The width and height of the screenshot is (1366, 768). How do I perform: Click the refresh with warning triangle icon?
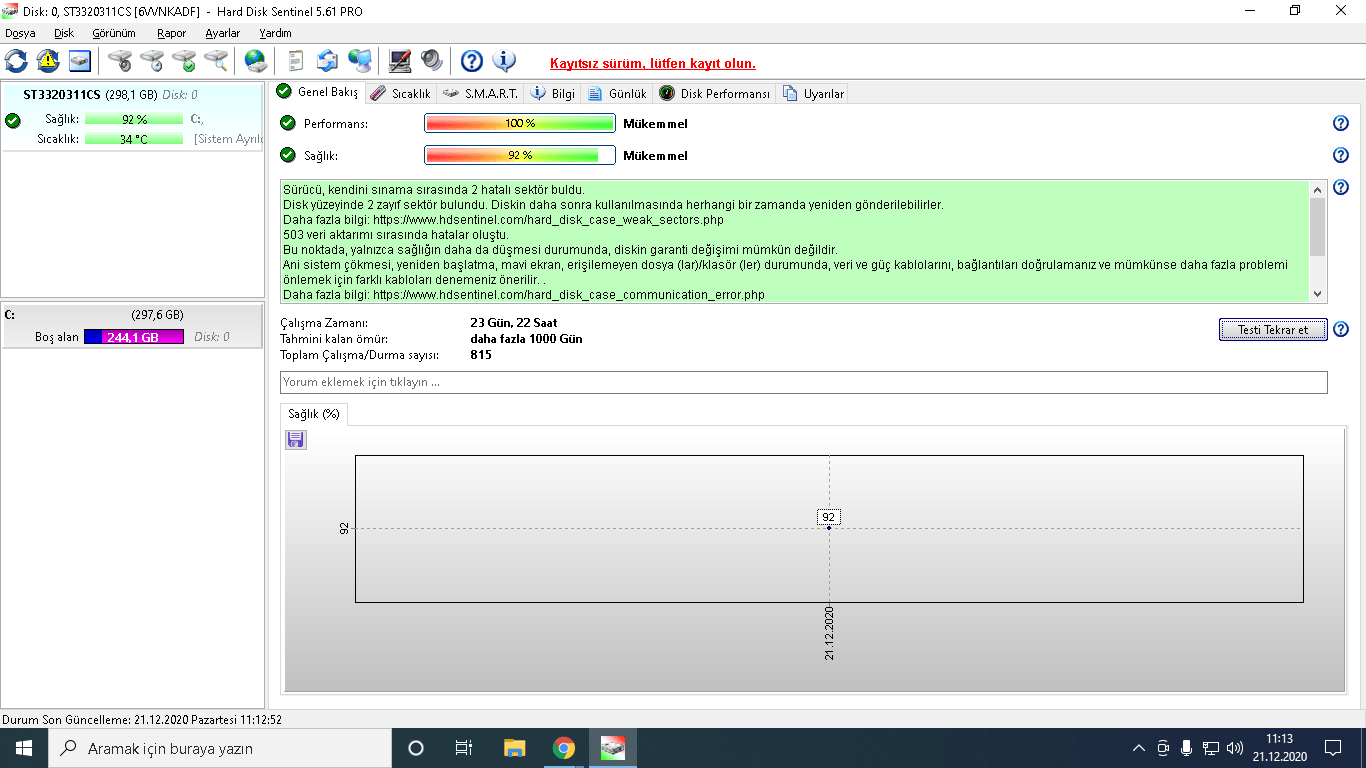(x=48, y=61)
